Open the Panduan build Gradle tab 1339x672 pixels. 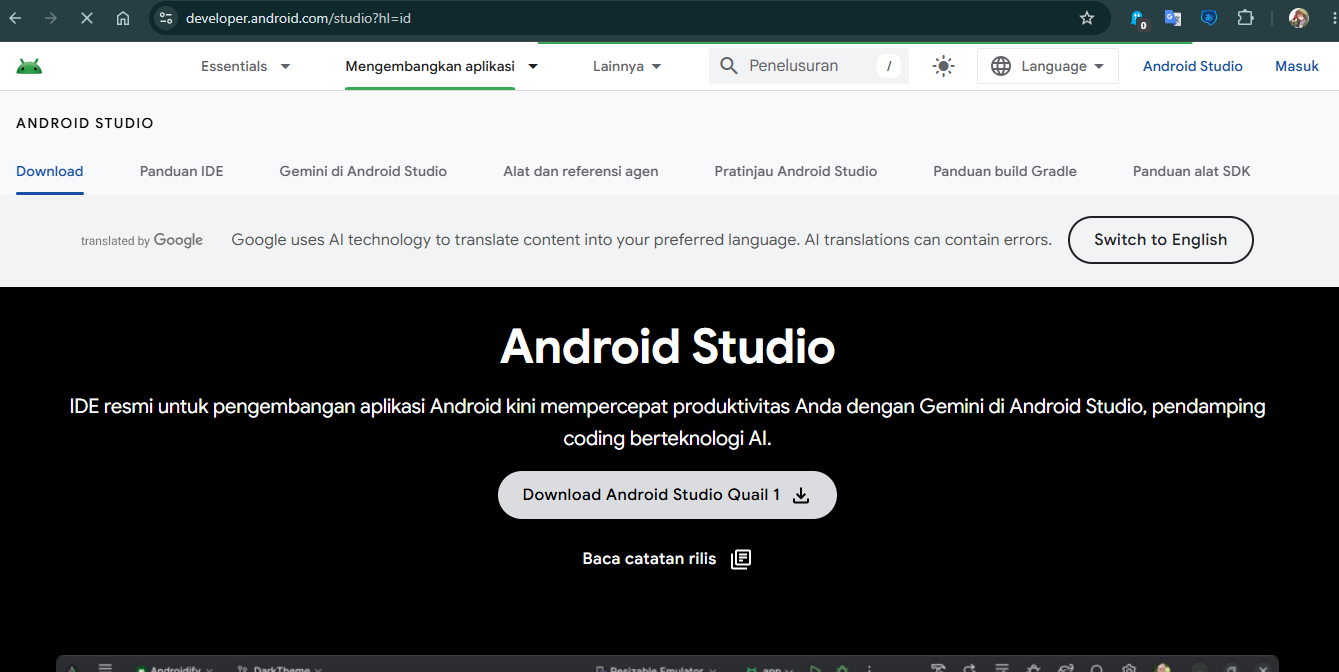coord(1005,171)
